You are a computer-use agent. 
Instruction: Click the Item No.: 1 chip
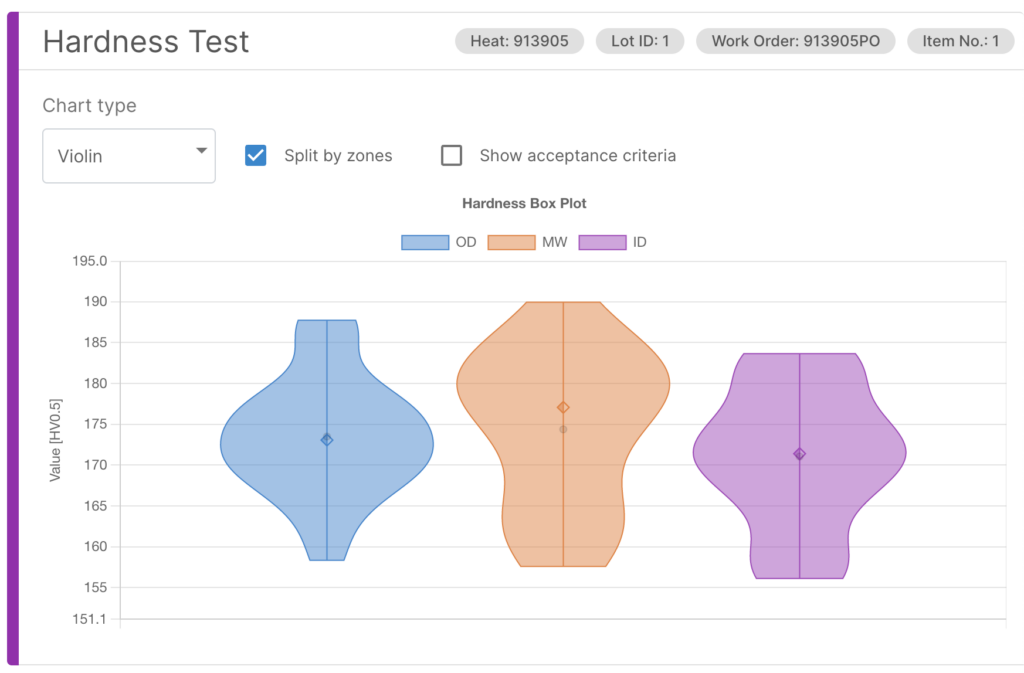tap(961, 41)
